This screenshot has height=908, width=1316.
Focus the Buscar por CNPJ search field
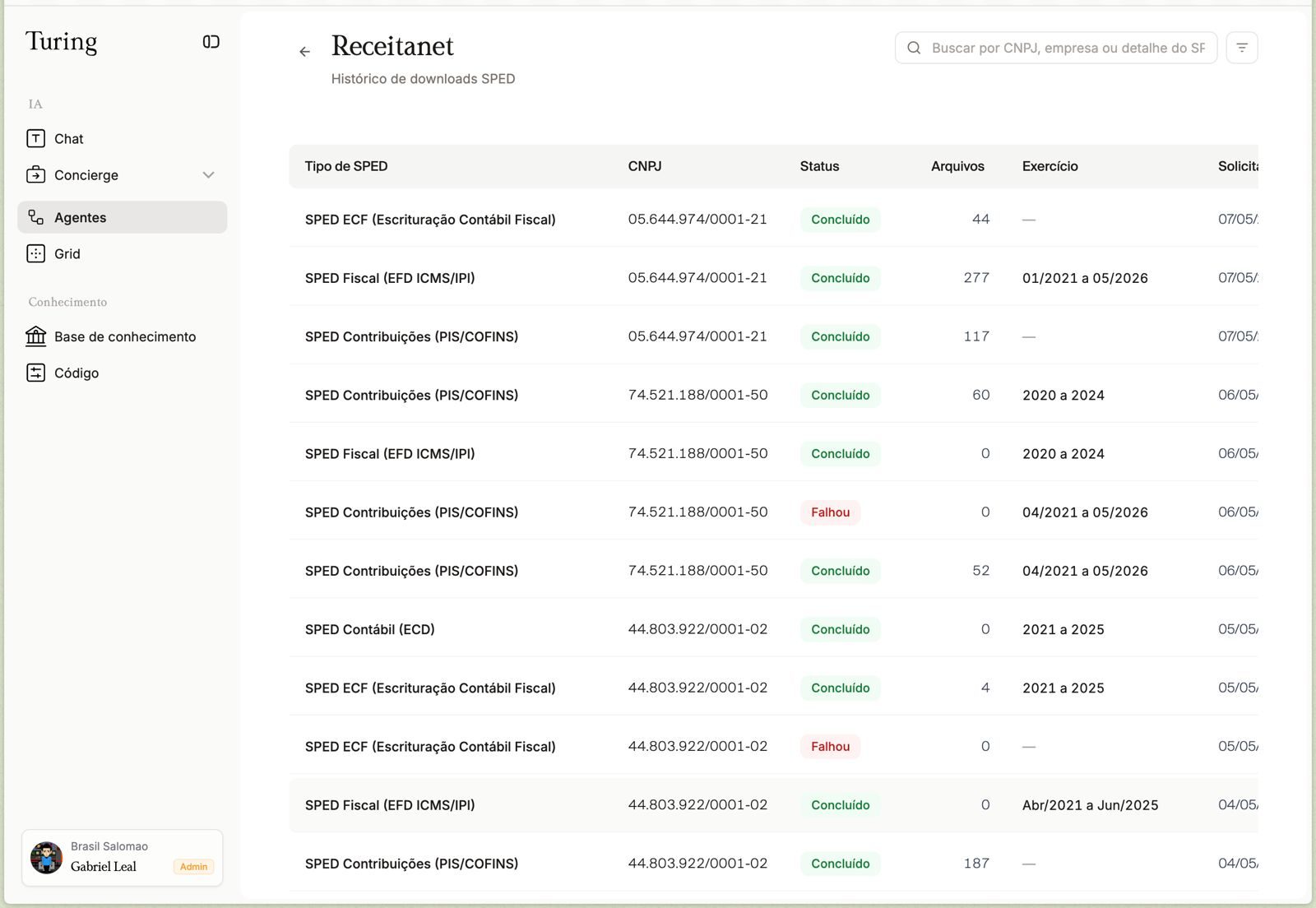[1056, 48]
